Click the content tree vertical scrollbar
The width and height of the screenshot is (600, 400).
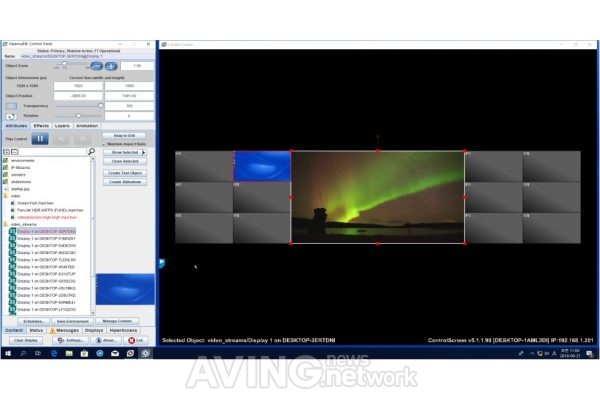pos(93,235)
